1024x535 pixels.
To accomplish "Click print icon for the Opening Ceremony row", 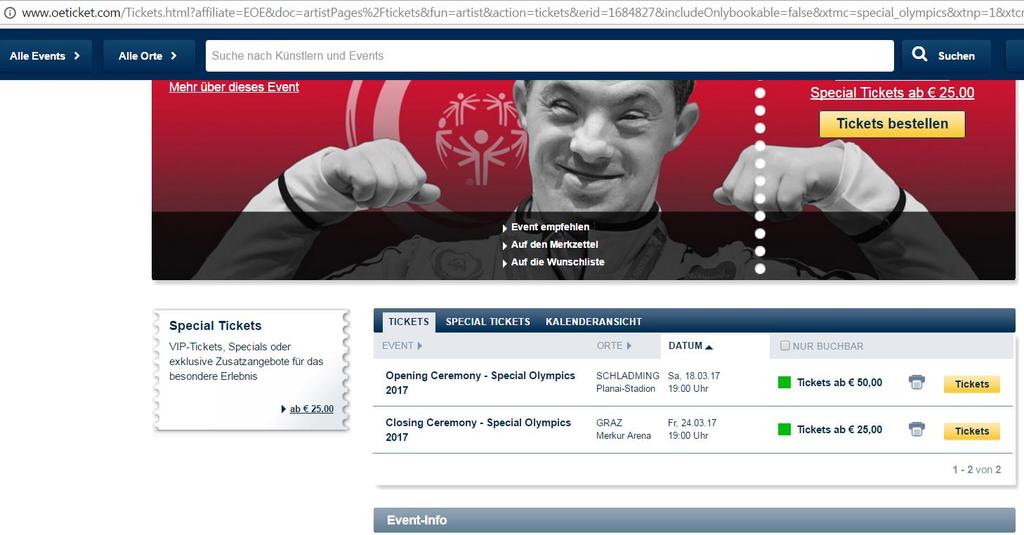I will (x=917, y=382).
